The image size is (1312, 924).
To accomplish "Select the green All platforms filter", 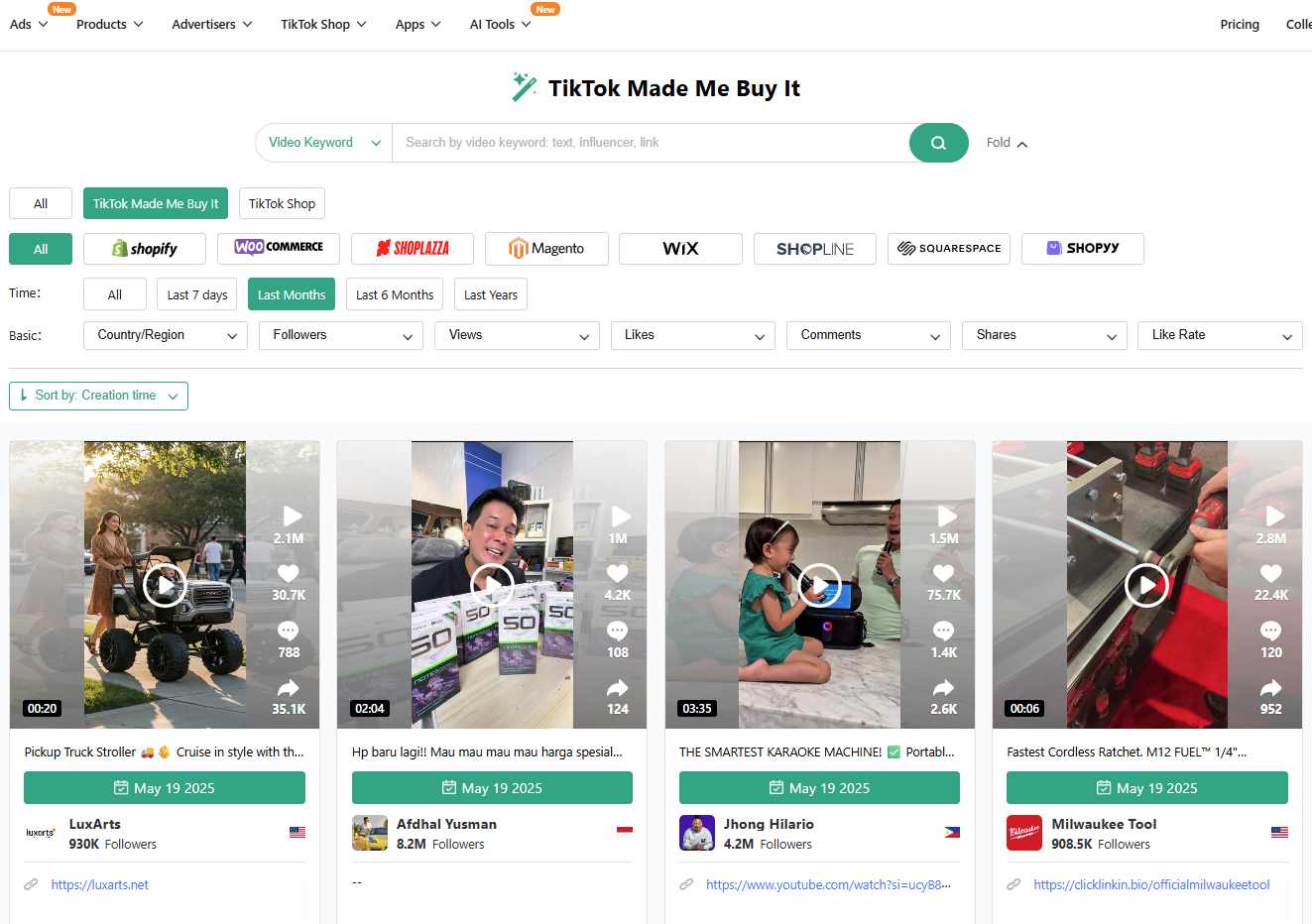I will pyautogui.click(x=41, y=249).
